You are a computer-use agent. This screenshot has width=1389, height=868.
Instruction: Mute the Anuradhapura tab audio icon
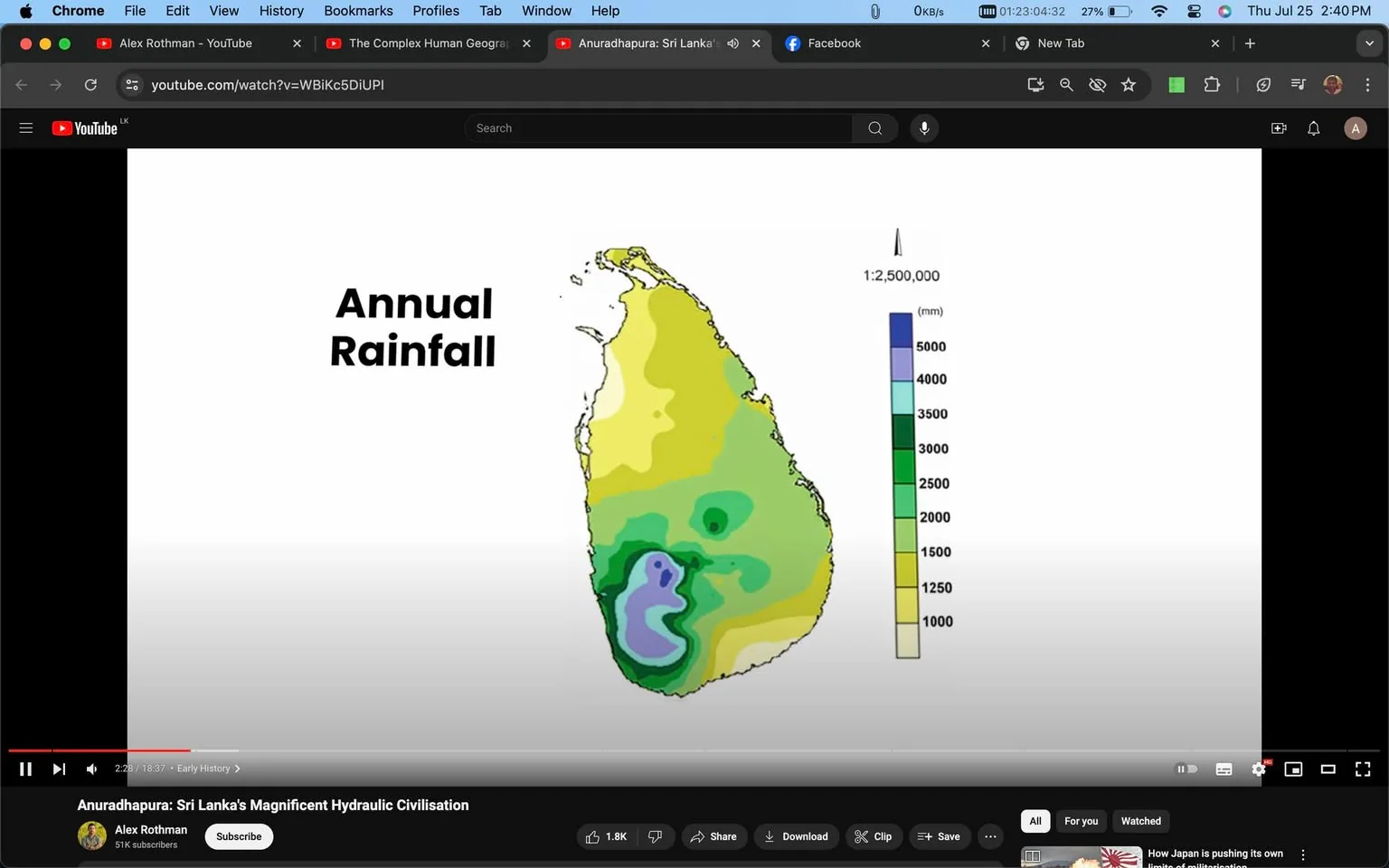[733, 43]
